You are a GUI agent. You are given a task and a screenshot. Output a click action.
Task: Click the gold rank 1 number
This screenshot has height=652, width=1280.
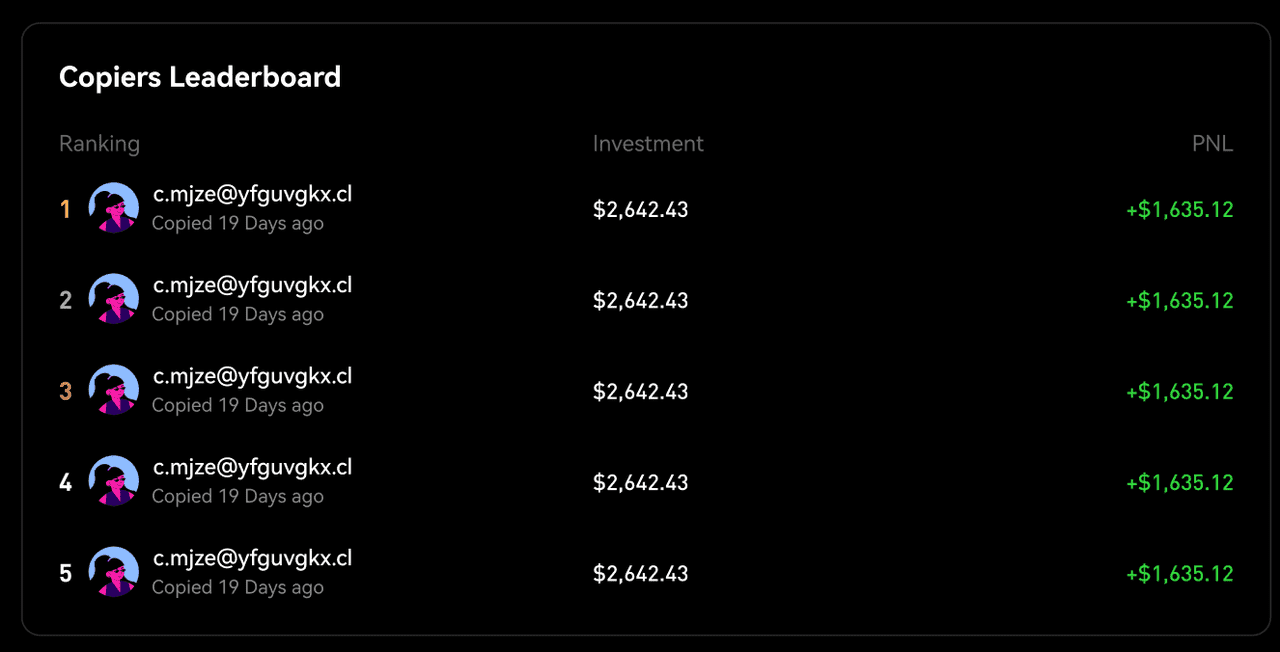(65, 210)
